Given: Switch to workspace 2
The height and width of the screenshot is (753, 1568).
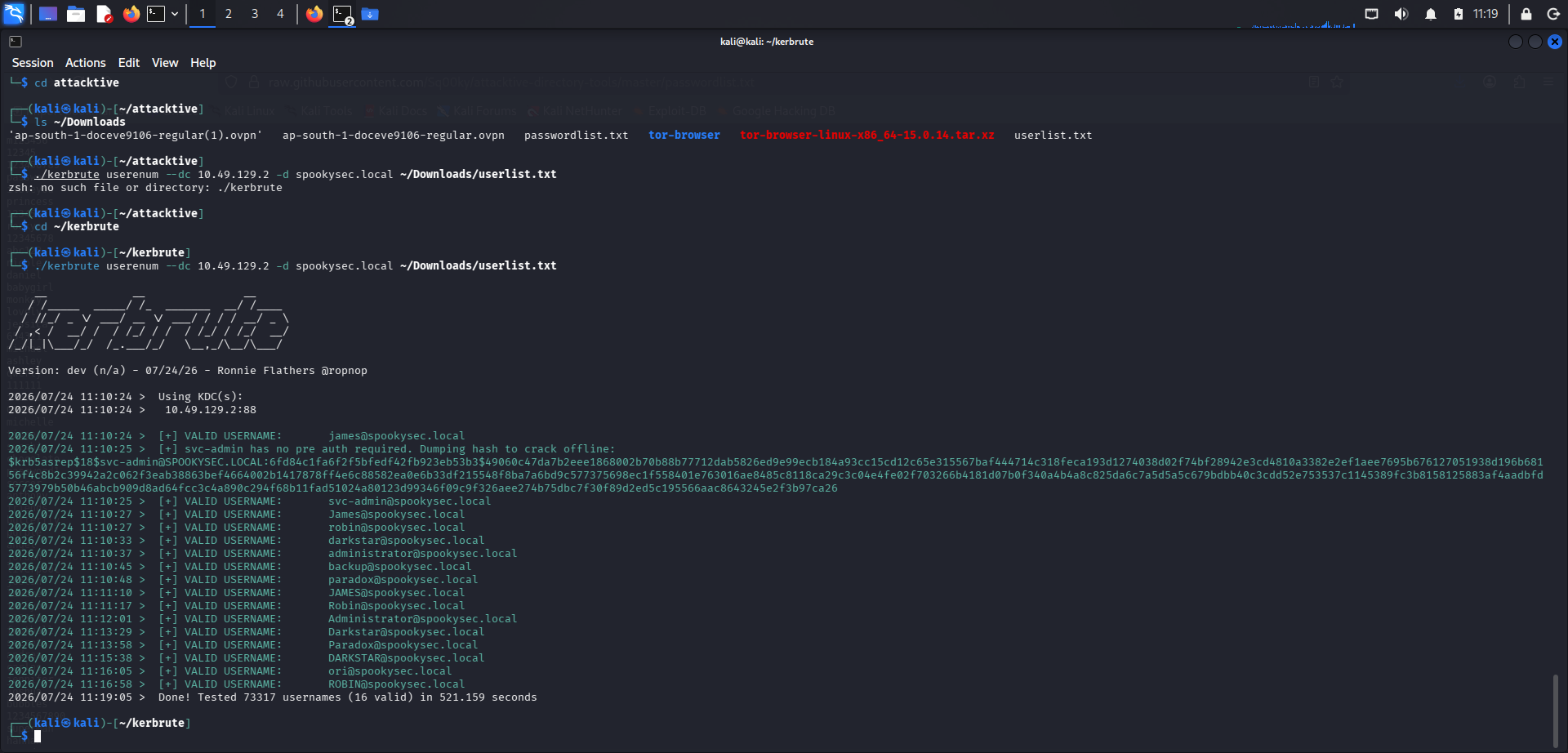Looking at the screenshot, I should coord(229,14).
